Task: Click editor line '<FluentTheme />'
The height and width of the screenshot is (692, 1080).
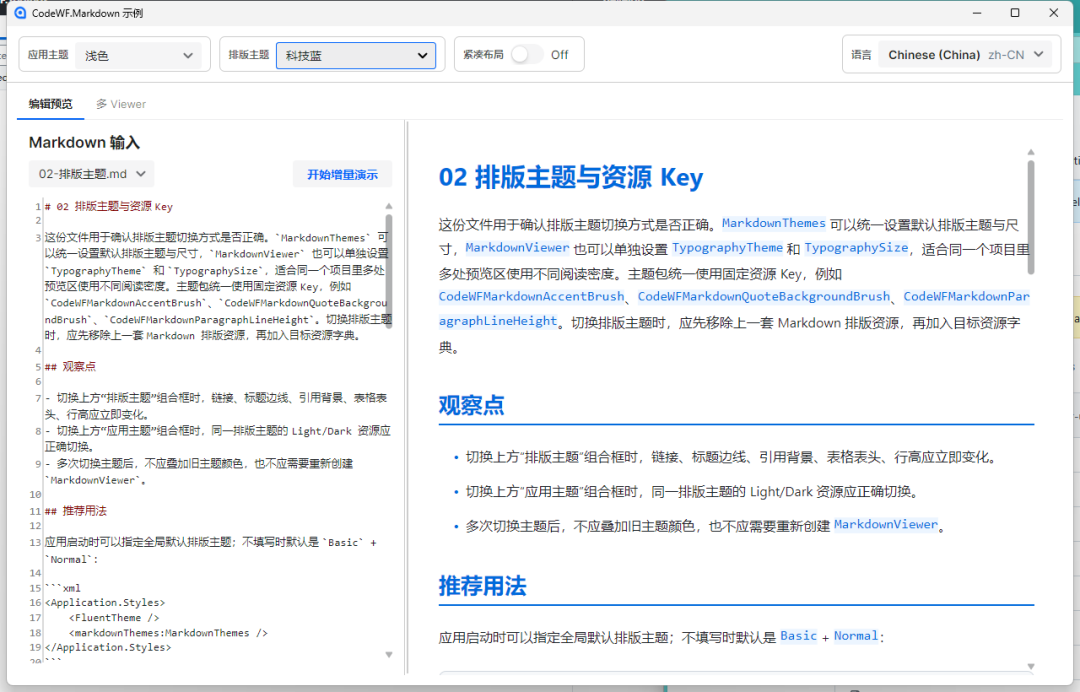Action: tap(114, 618)
